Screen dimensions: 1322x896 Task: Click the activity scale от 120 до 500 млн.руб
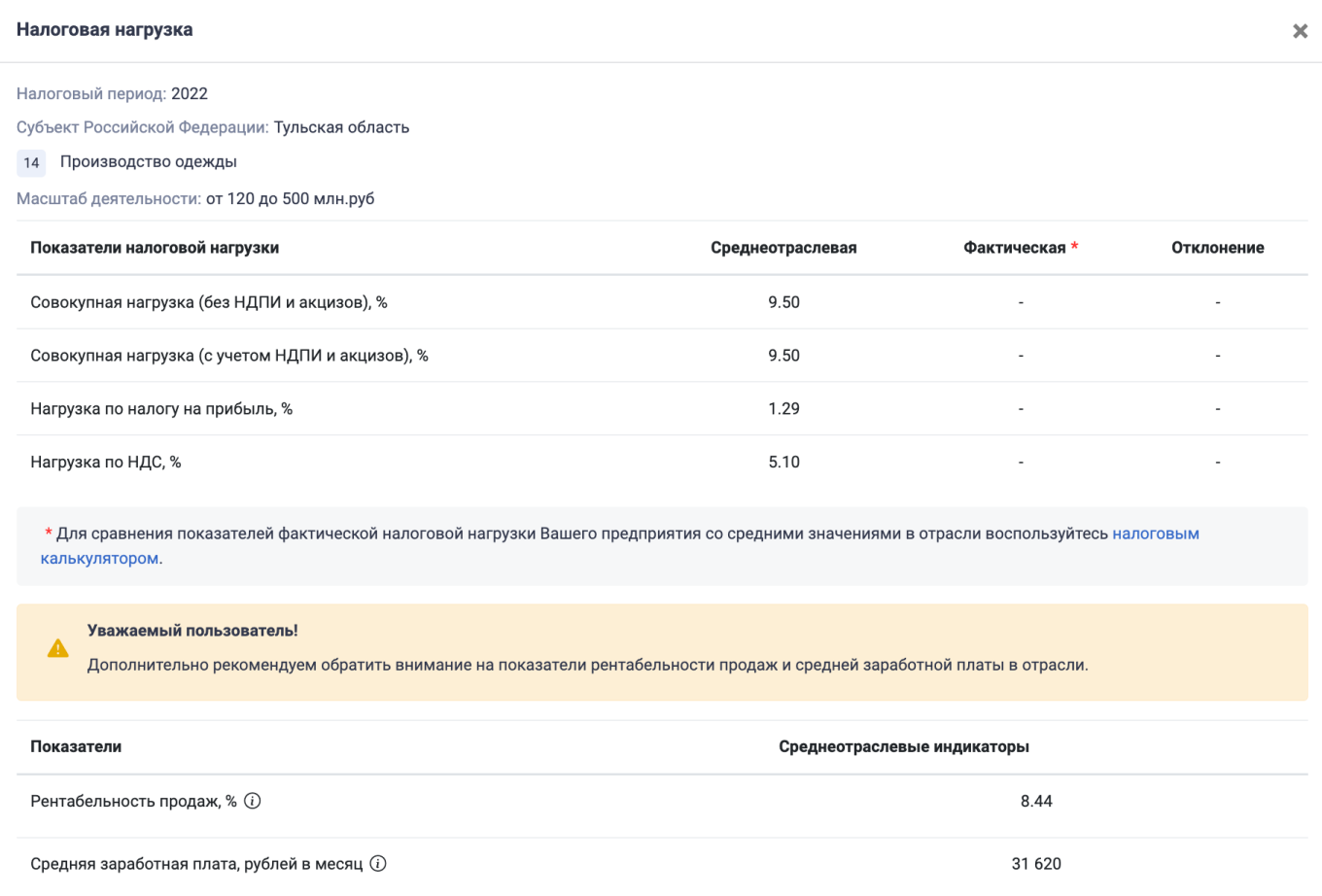pyautogui.click(x=290, y=199)
